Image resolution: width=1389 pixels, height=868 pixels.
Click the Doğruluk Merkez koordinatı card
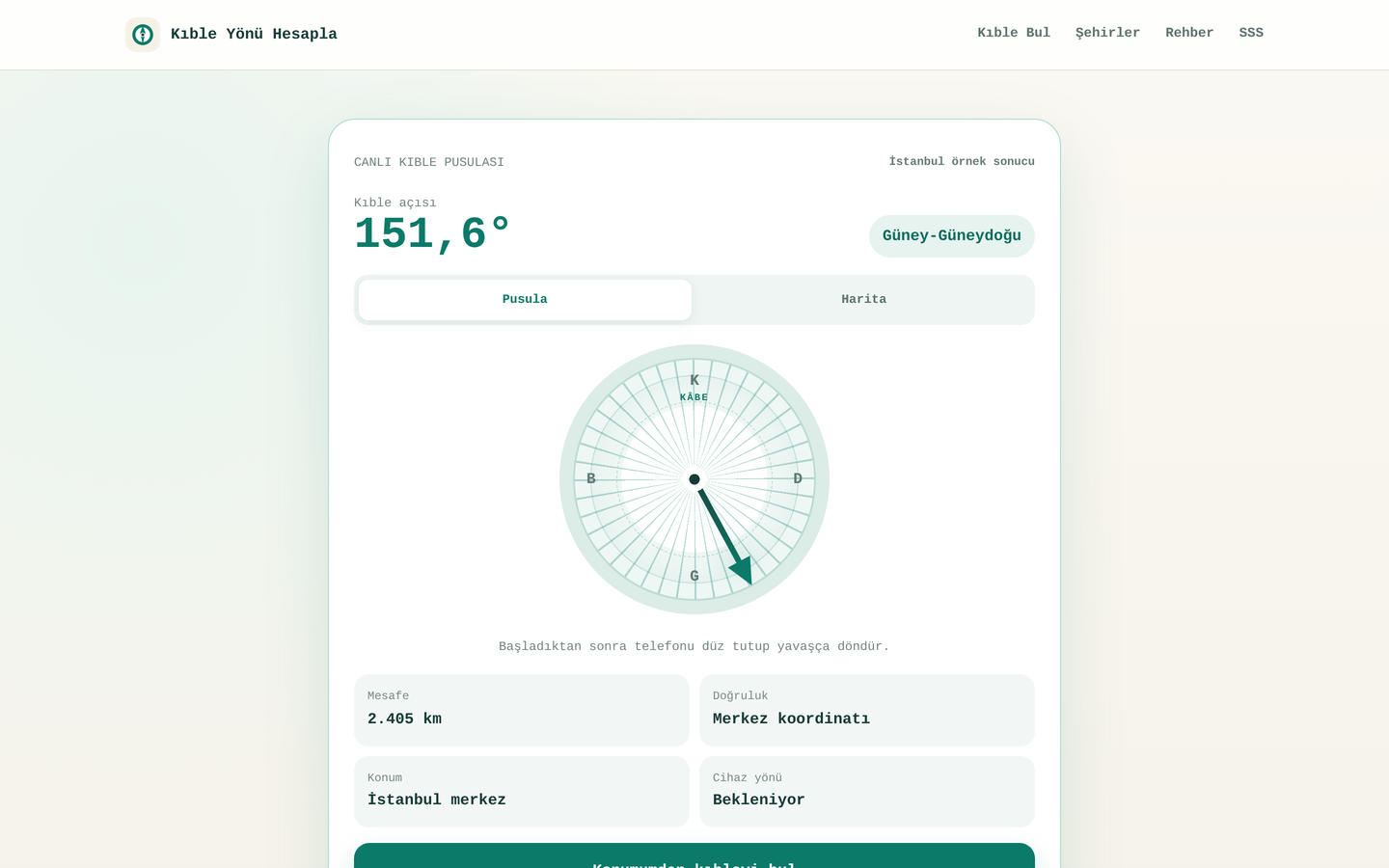[x=867, y=710]
